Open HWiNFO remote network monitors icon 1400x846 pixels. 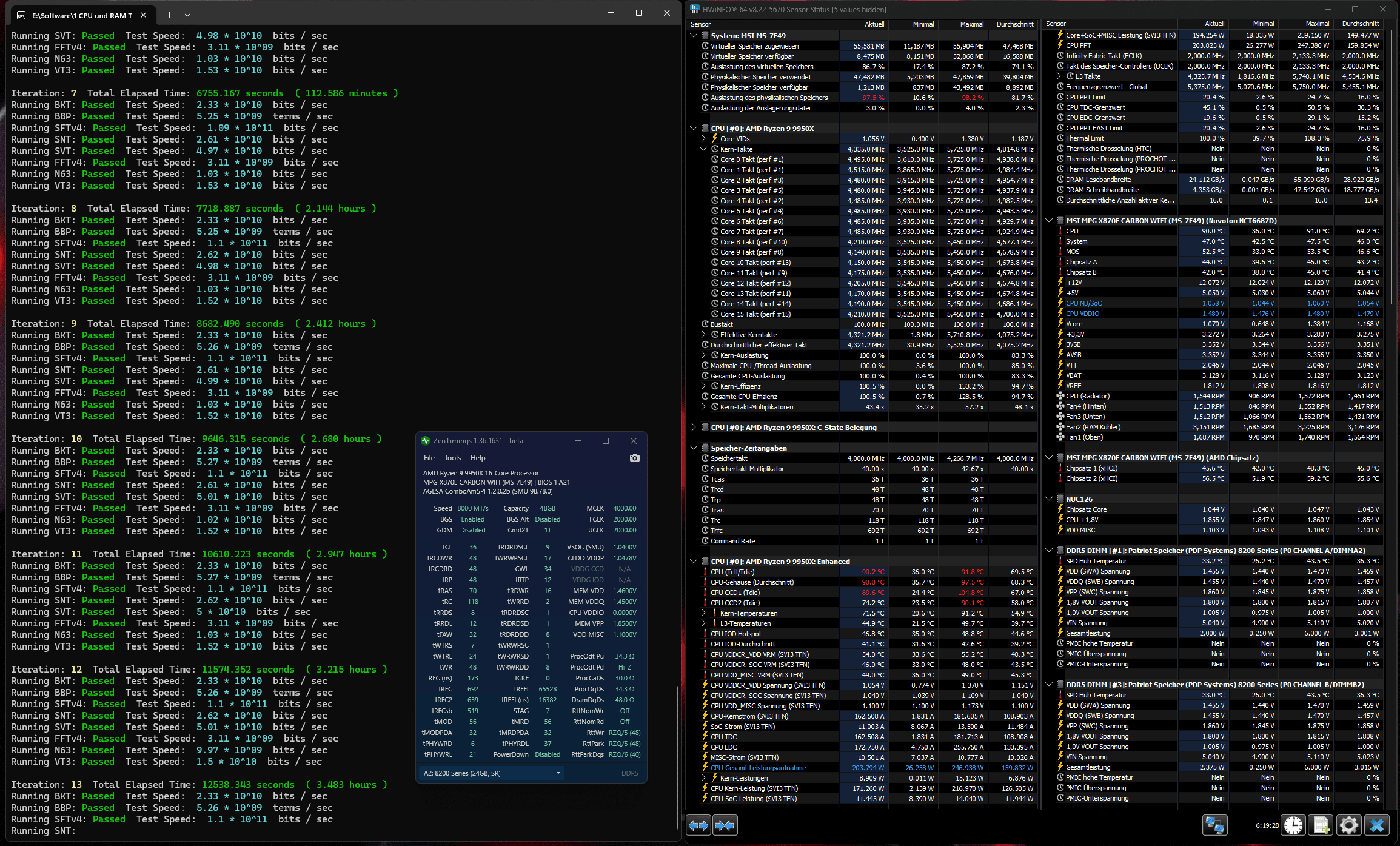click(x=1214, y=825)
